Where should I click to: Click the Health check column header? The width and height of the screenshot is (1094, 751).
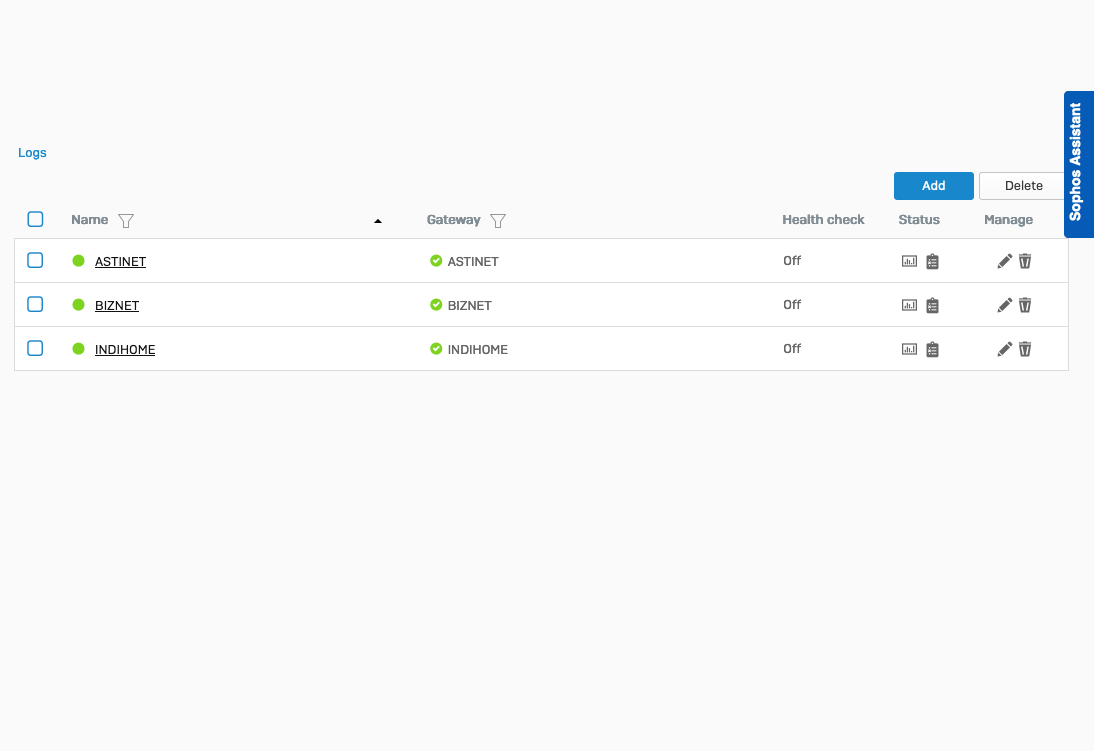pyautogui.click(x=823, y=220)
